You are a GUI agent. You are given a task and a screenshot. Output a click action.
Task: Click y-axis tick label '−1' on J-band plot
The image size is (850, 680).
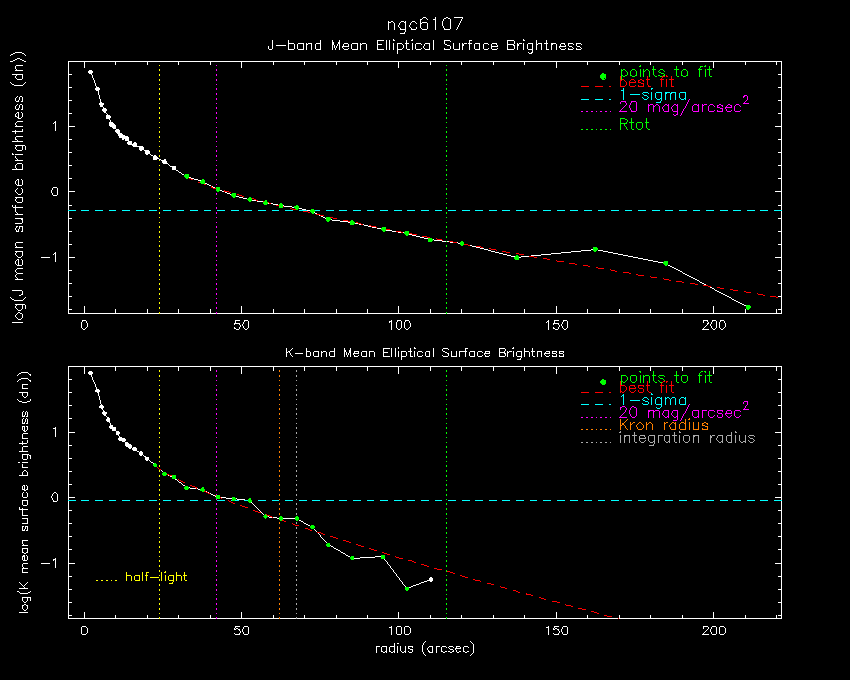point(50,258)
